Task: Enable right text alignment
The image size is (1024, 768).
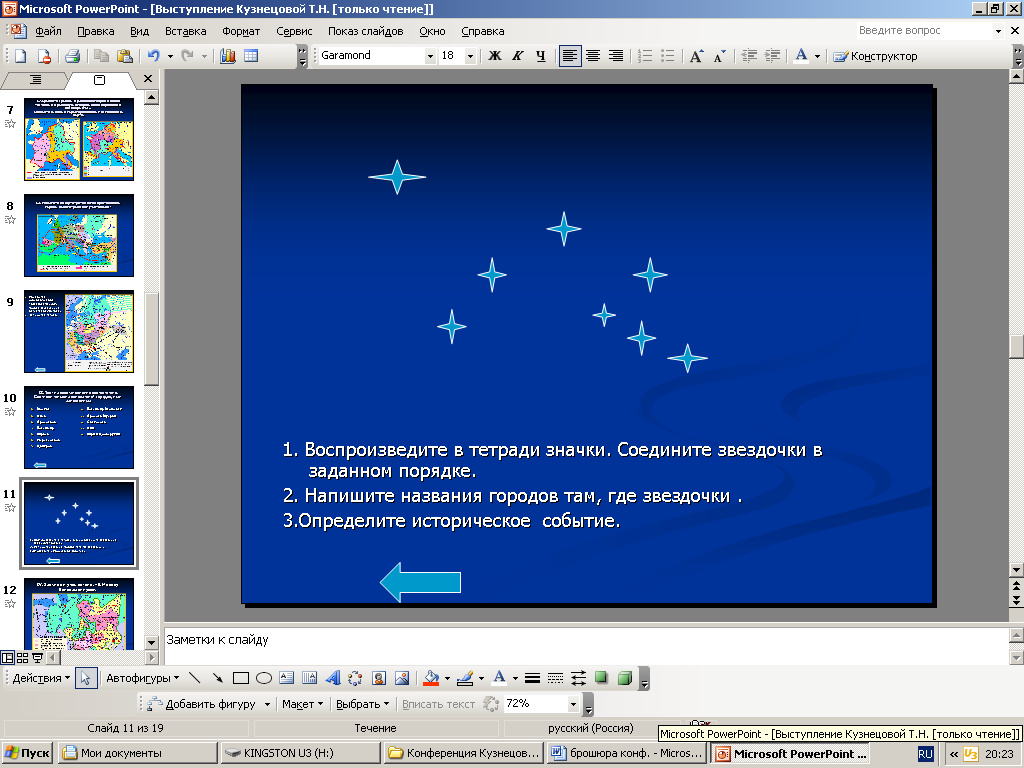Action: [x=615, y=56]
